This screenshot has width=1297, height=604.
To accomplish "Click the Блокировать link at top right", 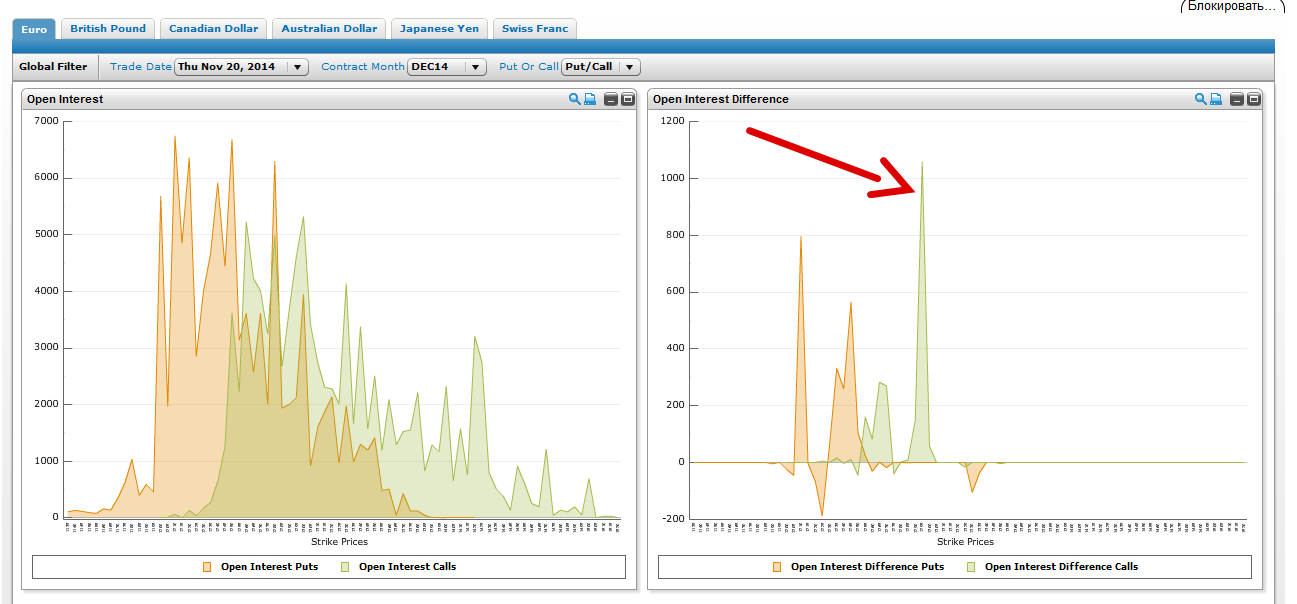I will point(1232,6).
